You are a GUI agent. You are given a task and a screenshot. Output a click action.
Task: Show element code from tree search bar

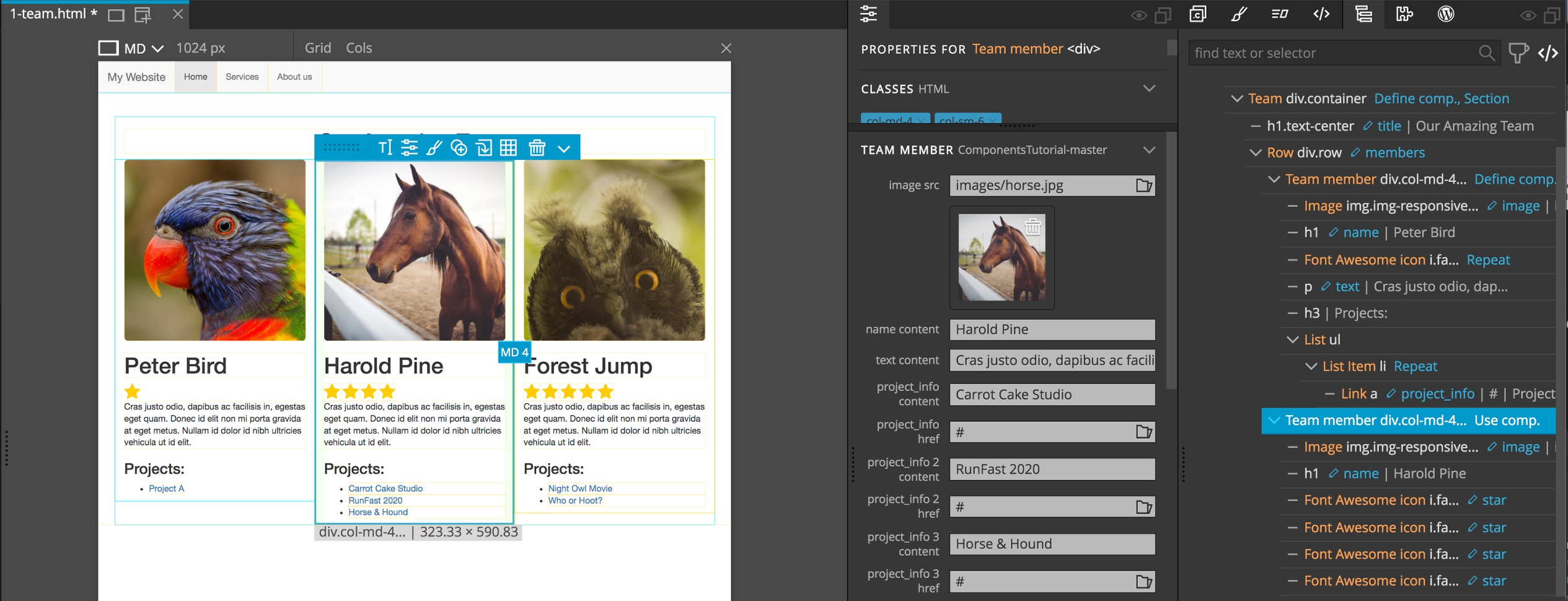coord(1548,53)
